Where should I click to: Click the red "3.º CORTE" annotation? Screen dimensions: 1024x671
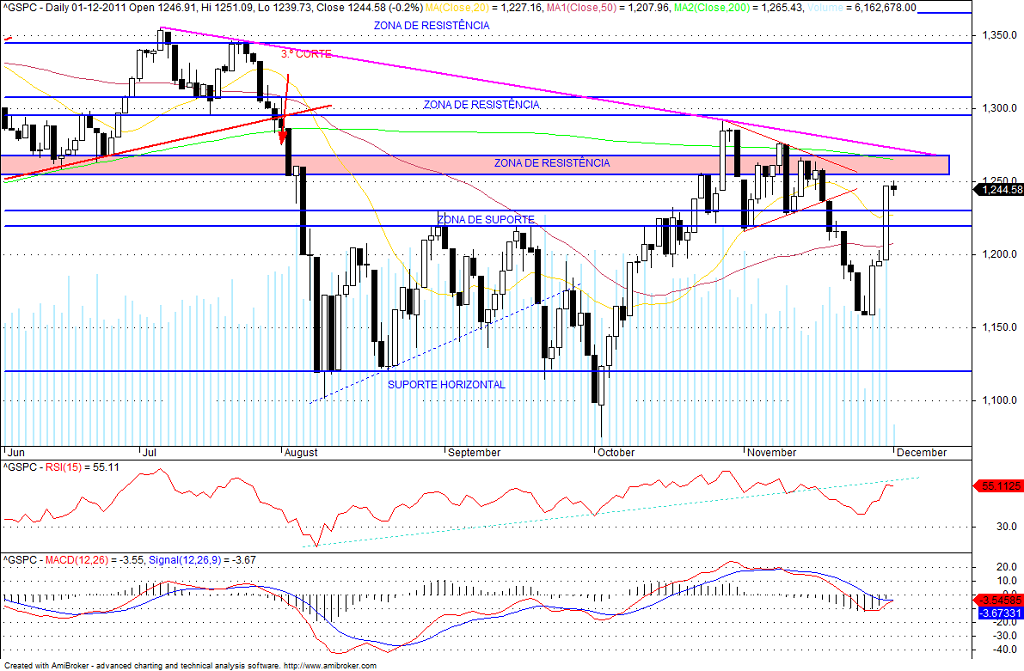coord(306,54)
